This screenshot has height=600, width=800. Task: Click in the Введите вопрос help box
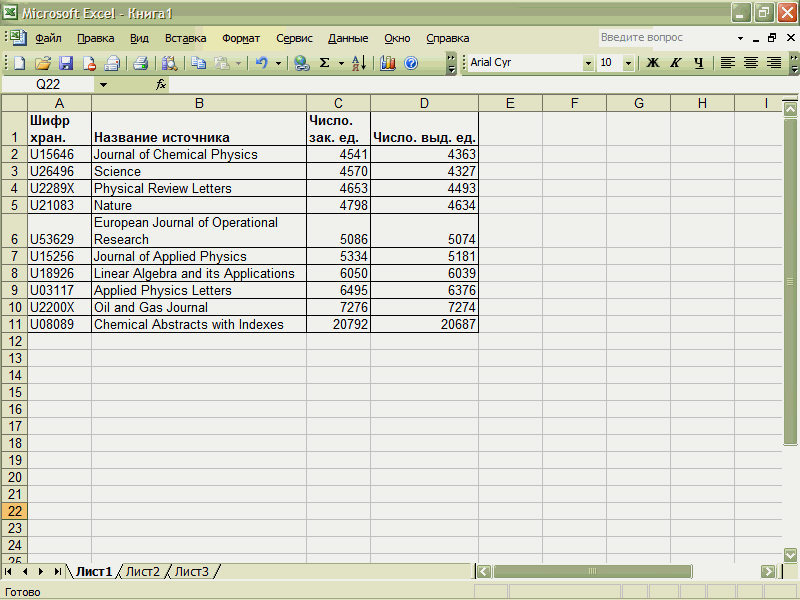[665, 38]
